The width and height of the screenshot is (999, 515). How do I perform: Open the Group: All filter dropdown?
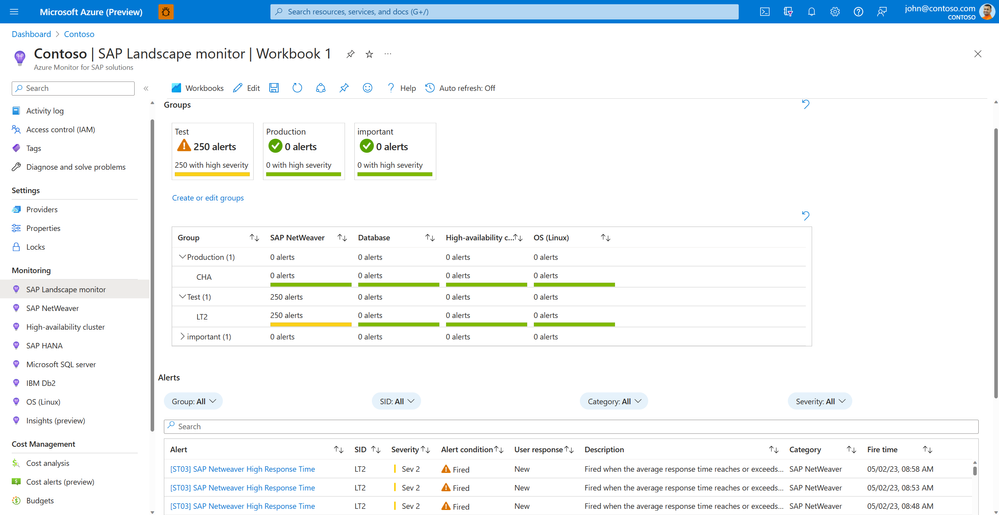[193, 401]
